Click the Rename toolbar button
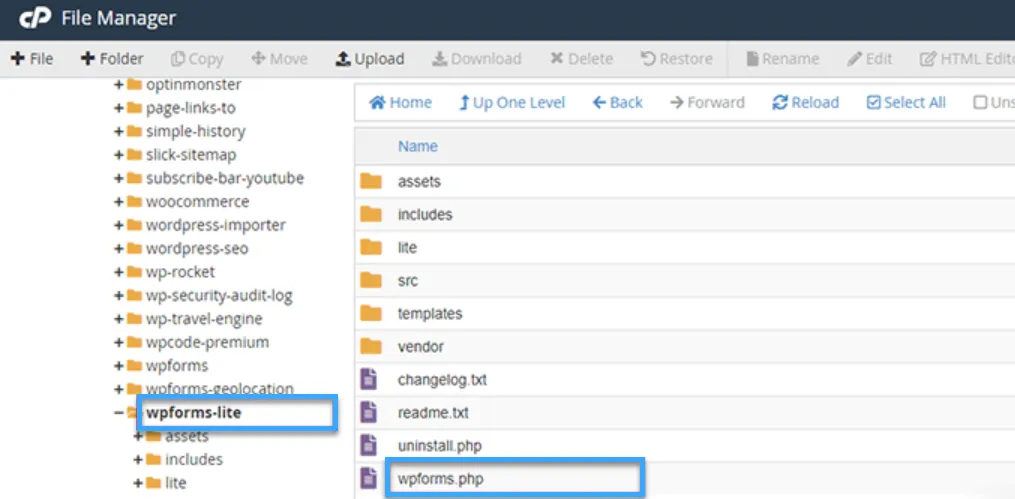 tap(783, 59)
